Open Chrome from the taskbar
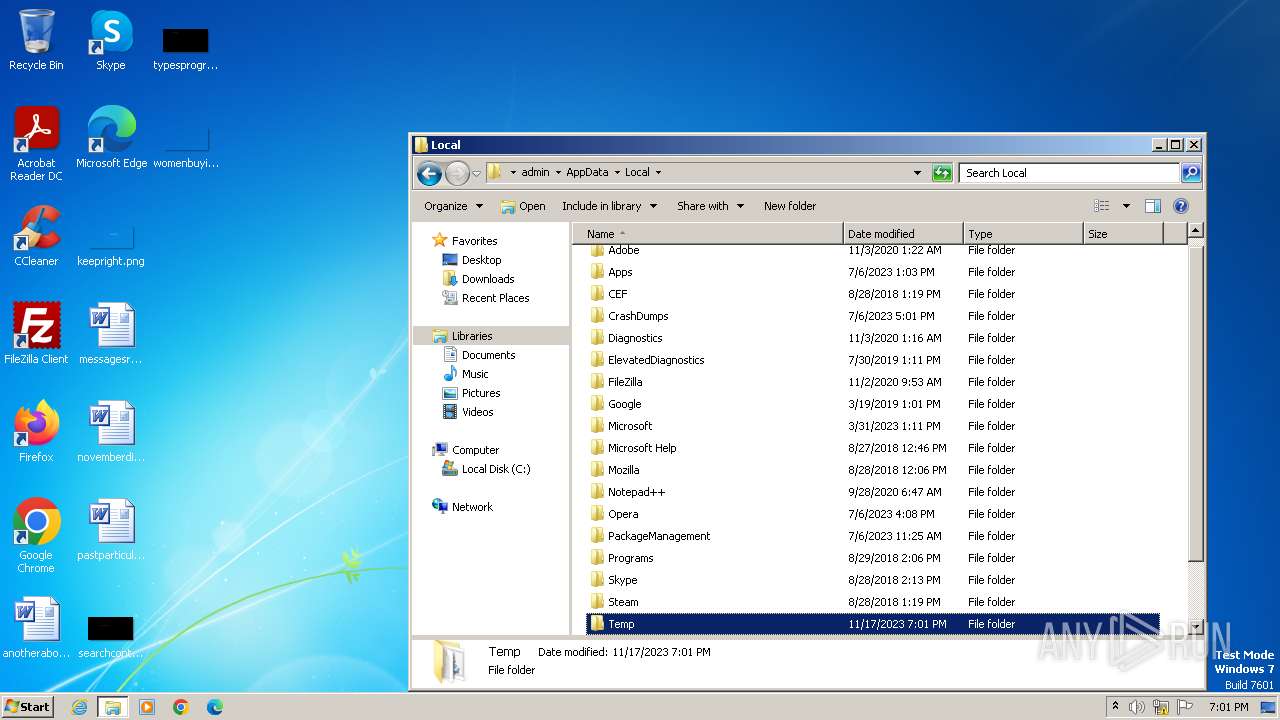The height and width of the screenshot is (720, 1280). click(x=181, y=707)
